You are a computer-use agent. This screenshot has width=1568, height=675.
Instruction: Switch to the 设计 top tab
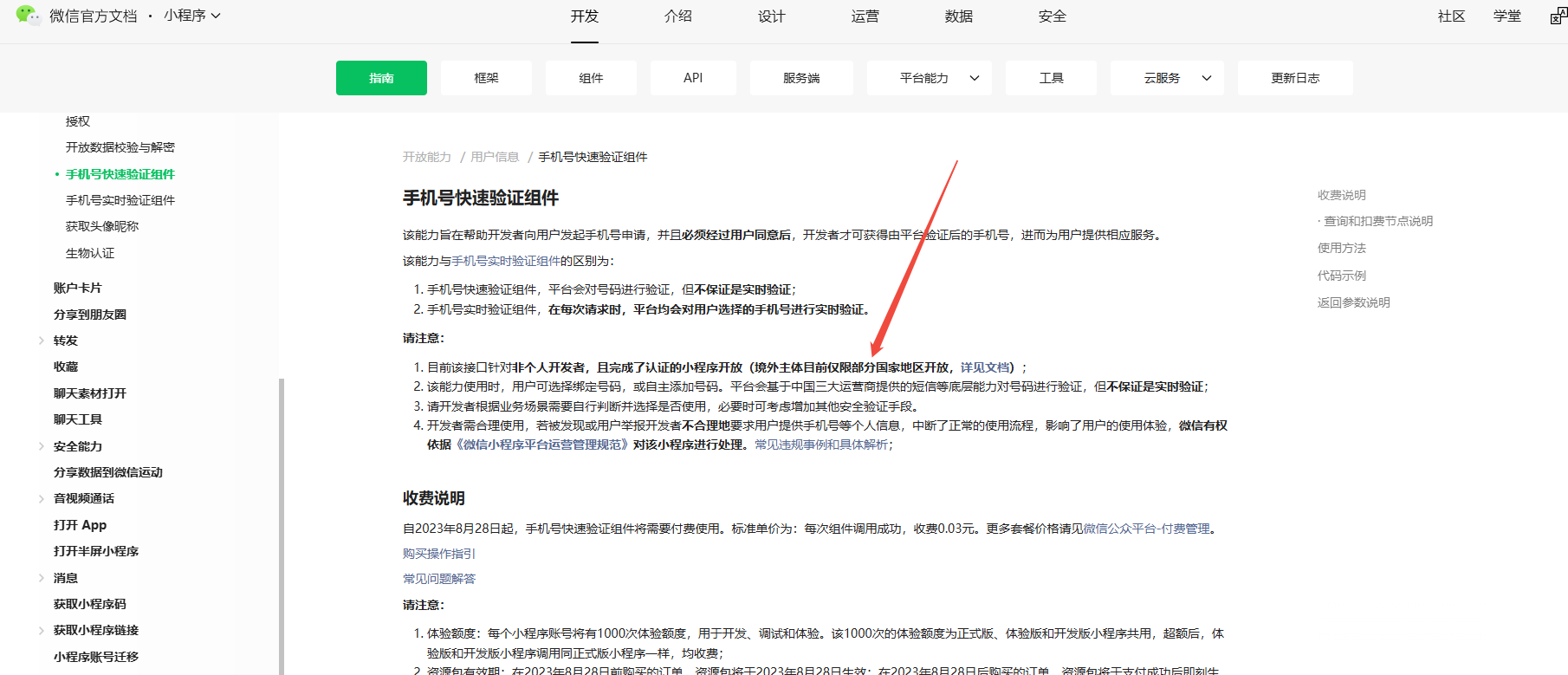click(x=772, y=16)
